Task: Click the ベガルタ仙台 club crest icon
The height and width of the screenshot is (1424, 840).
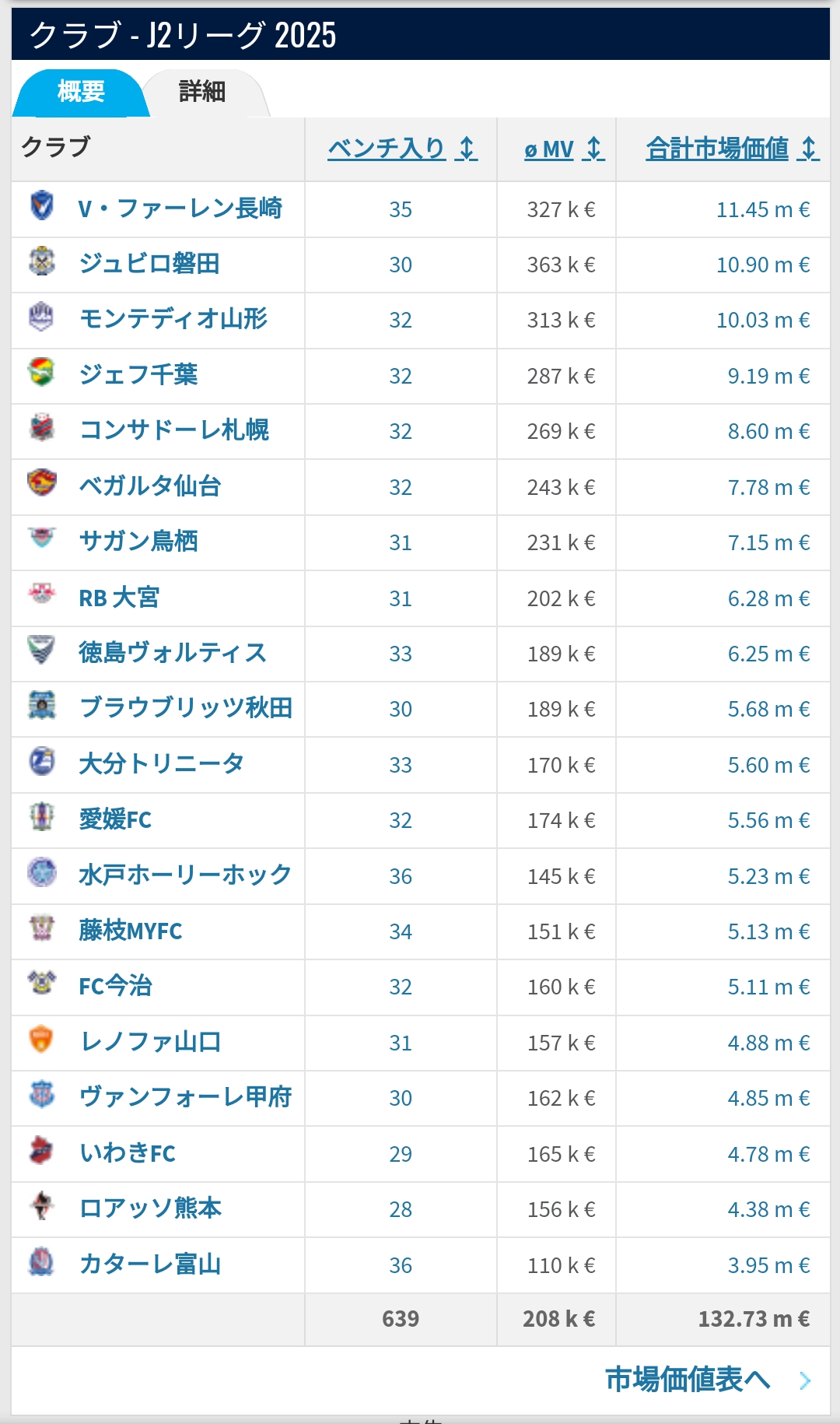Action: [x=42, y=483]
